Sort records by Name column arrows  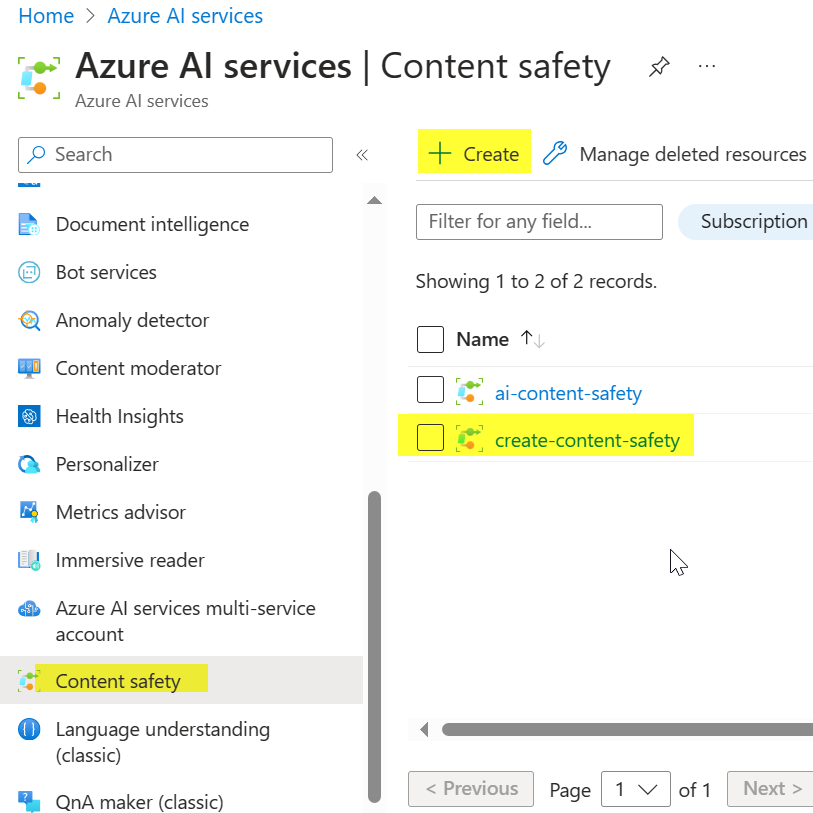(x=532, y=340)
